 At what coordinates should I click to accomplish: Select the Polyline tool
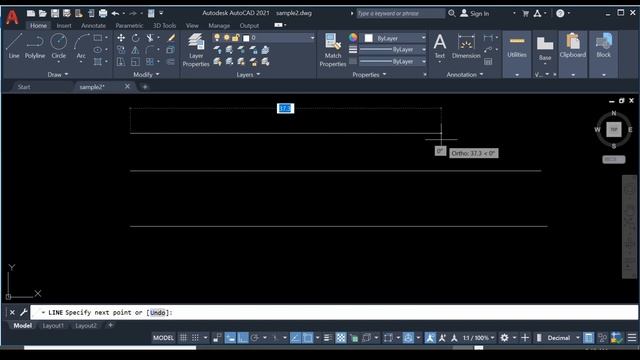click(35, 46)
